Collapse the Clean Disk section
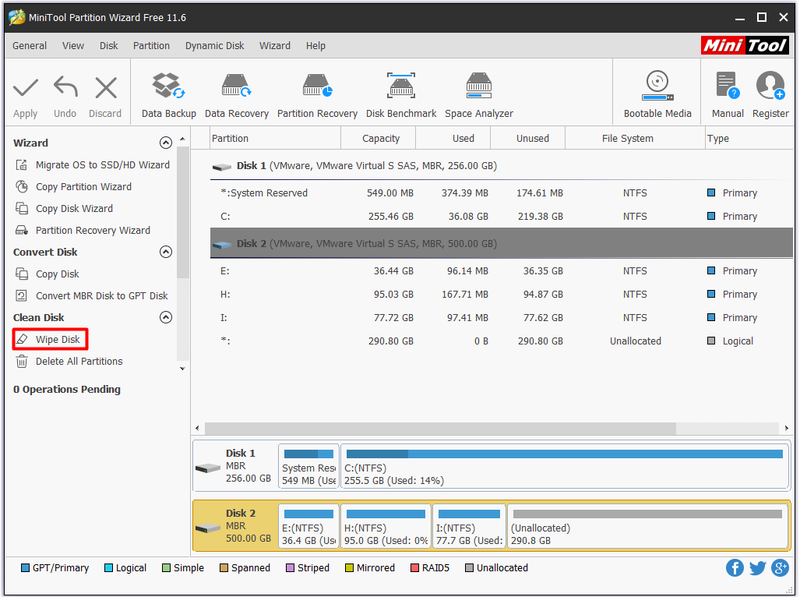The height and width of the screenshot is (597, 800). click(166, 317)
